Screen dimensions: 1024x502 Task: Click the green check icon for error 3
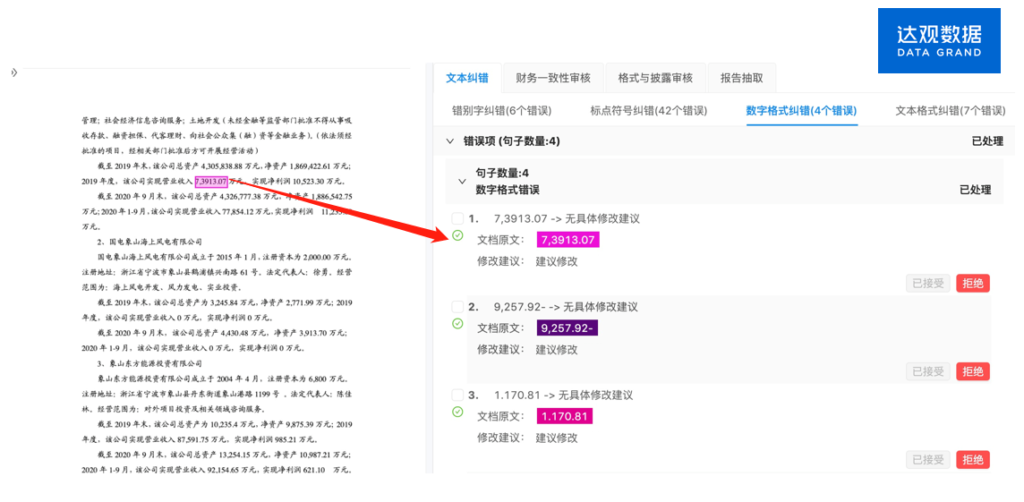[x=457, y=411]
